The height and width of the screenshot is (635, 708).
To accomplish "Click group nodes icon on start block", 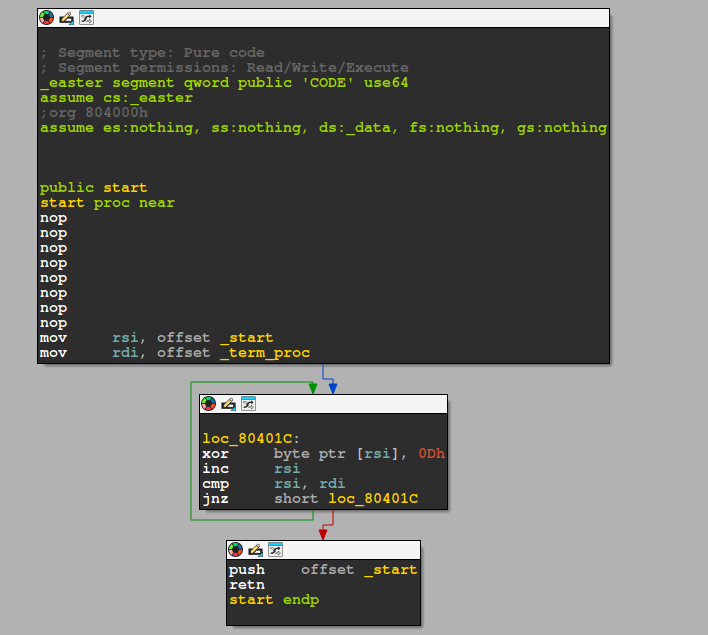I will 86,18.
